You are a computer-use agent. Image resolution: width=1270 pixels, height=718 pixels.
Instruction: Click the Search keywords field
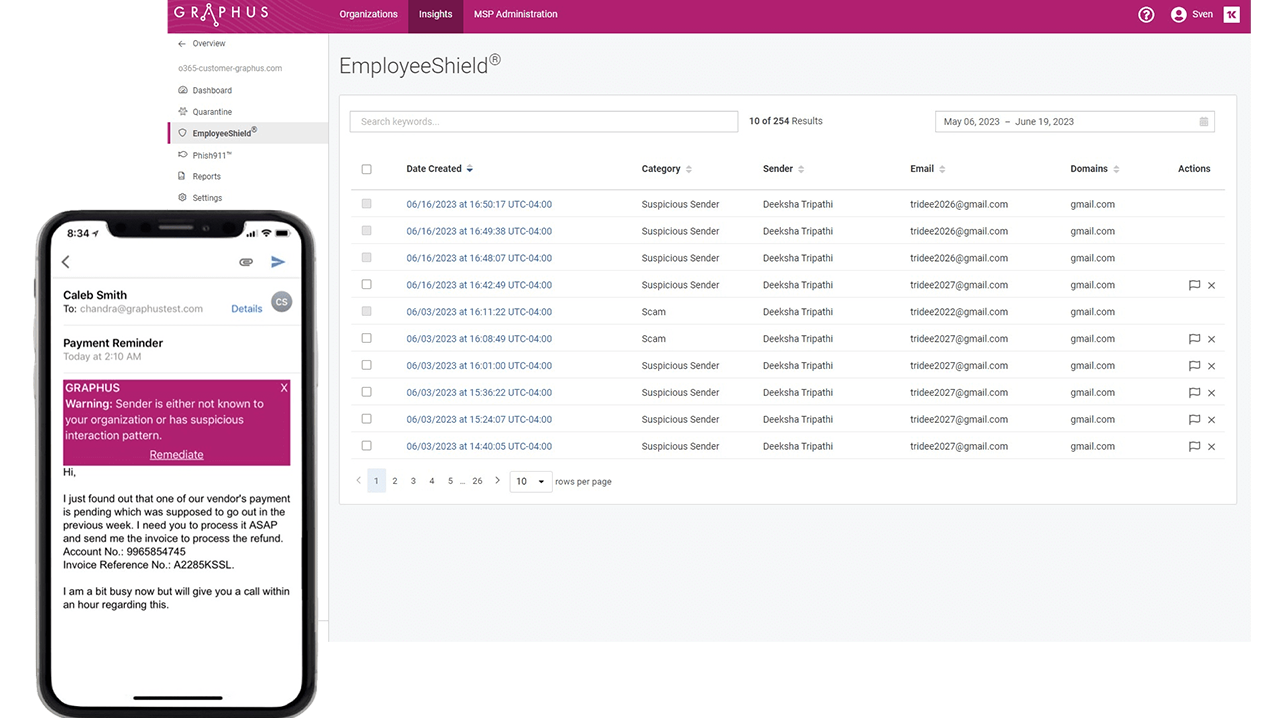click(x=544, y=122)
